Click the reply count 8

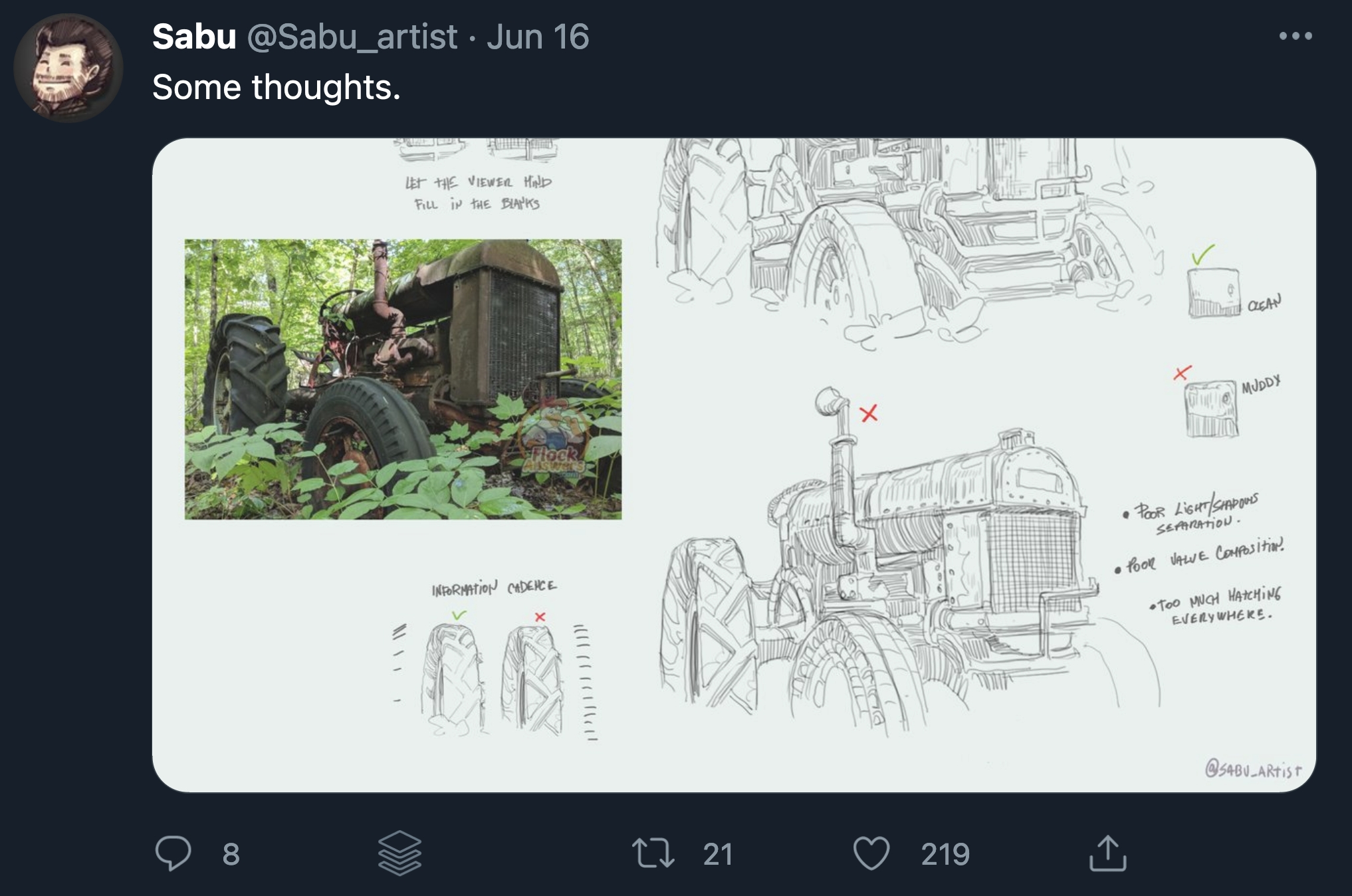click(231, 854)
